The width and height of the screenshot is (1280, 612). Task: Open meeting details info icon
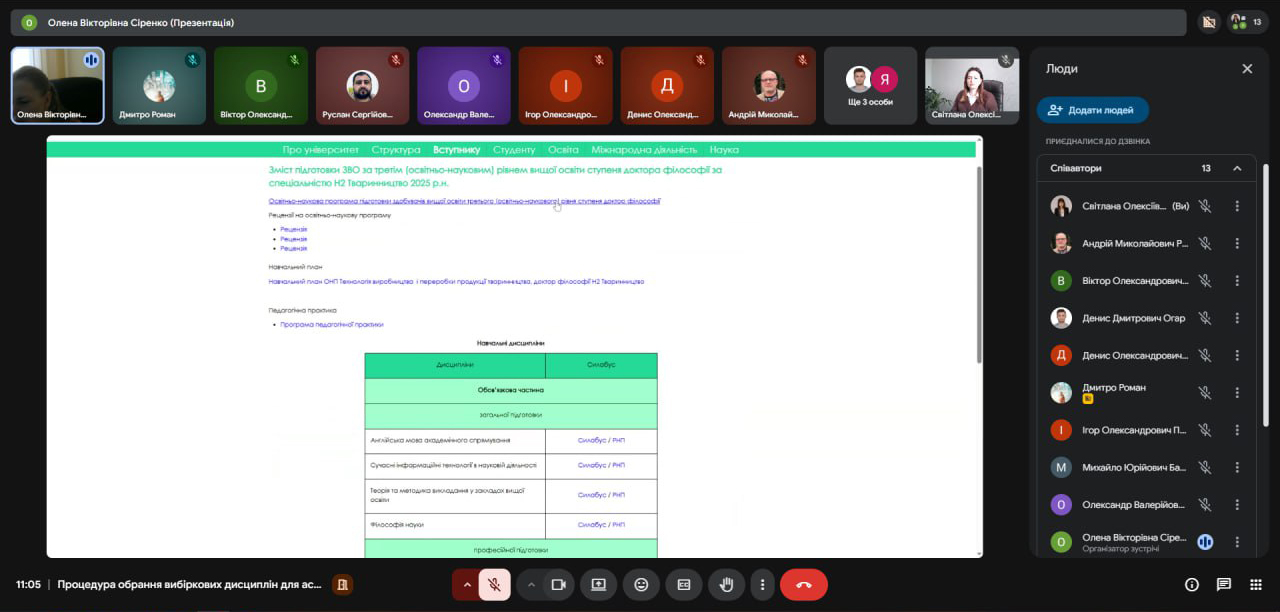point(1191,584)
